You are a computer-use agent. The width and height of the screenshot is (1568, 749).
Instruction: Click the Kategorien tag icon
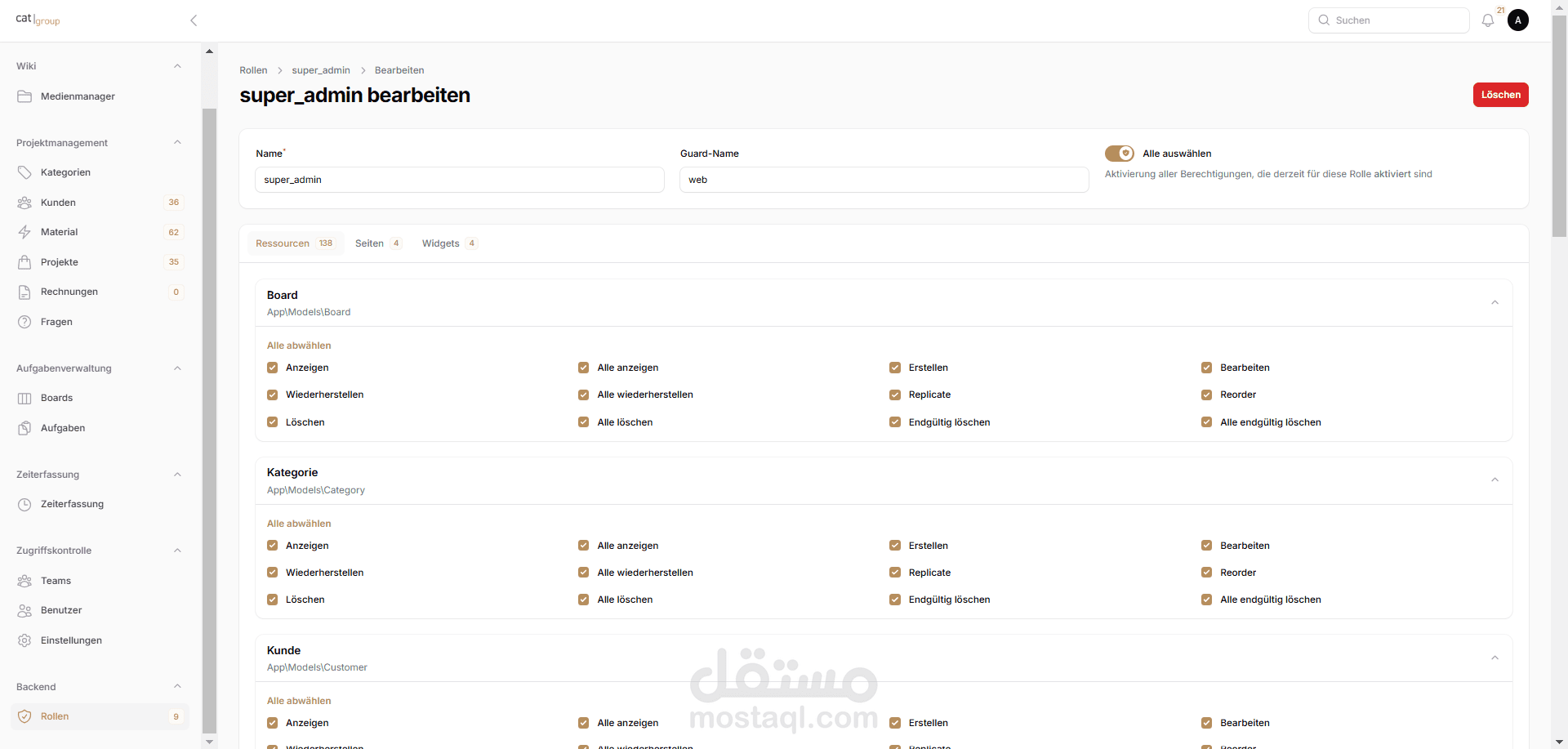[x=24, y=172]
